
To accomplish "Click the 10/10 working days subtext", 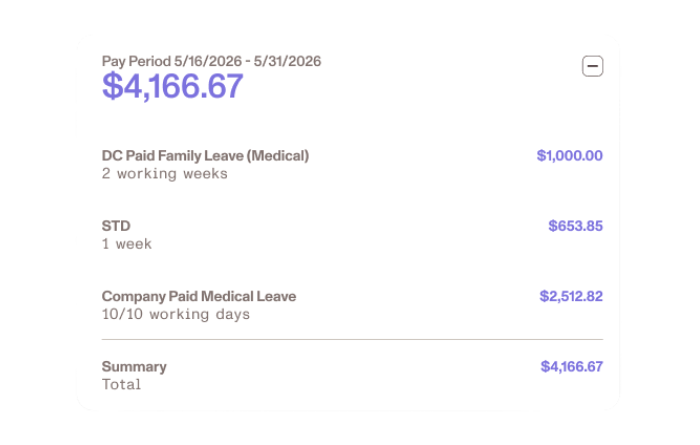I will [175, 314].
